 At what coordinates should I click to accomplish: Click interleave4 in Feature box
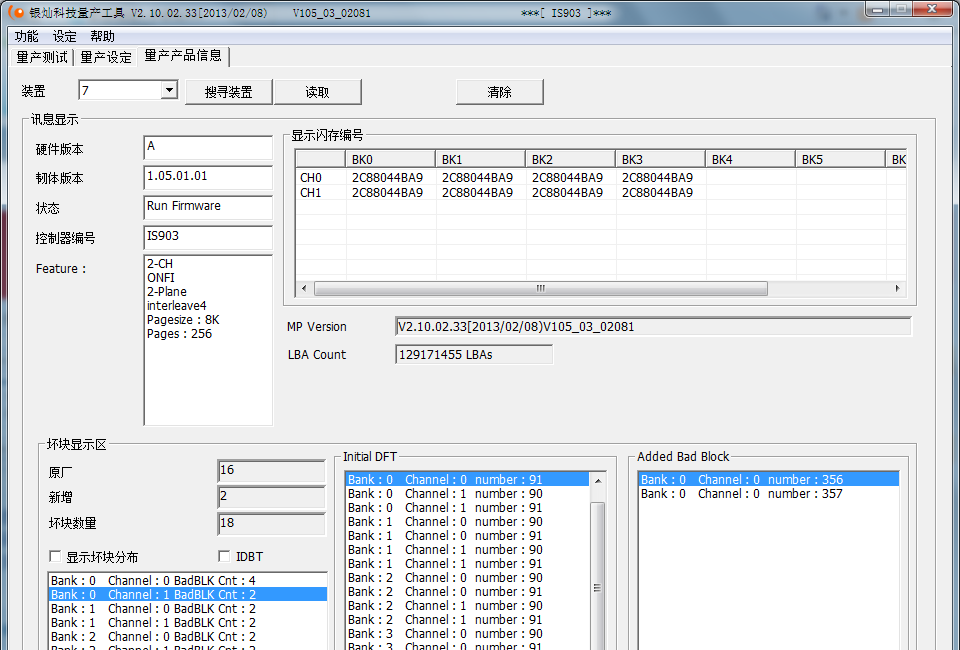[177, 306]
